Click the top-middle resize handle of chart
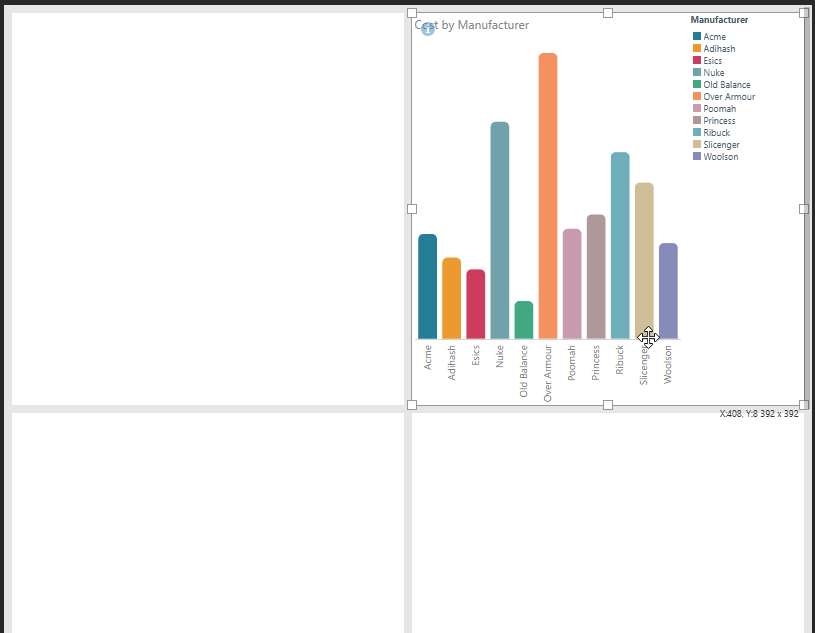Screen dimensions: 815x633 (x=608, y=13)
